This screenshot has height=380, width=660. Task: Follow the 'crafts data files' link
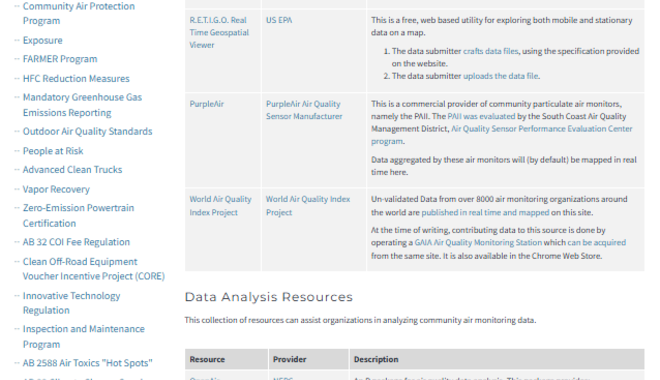[x=491, y=51]
